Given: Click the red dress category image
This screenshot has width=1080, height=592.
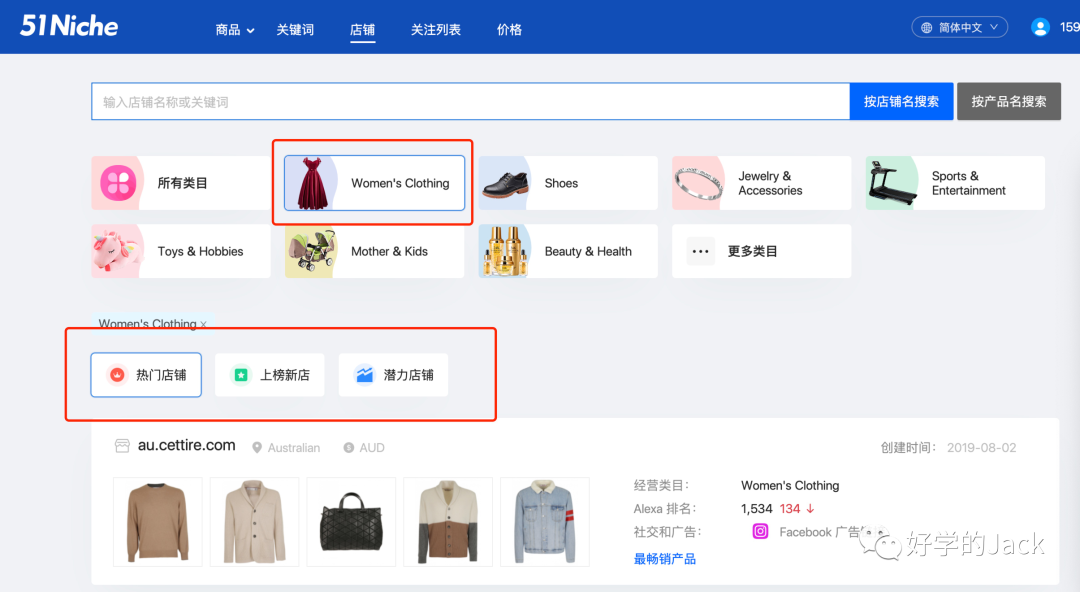Looking at the screenshot, I should click(x=312, y=183).
